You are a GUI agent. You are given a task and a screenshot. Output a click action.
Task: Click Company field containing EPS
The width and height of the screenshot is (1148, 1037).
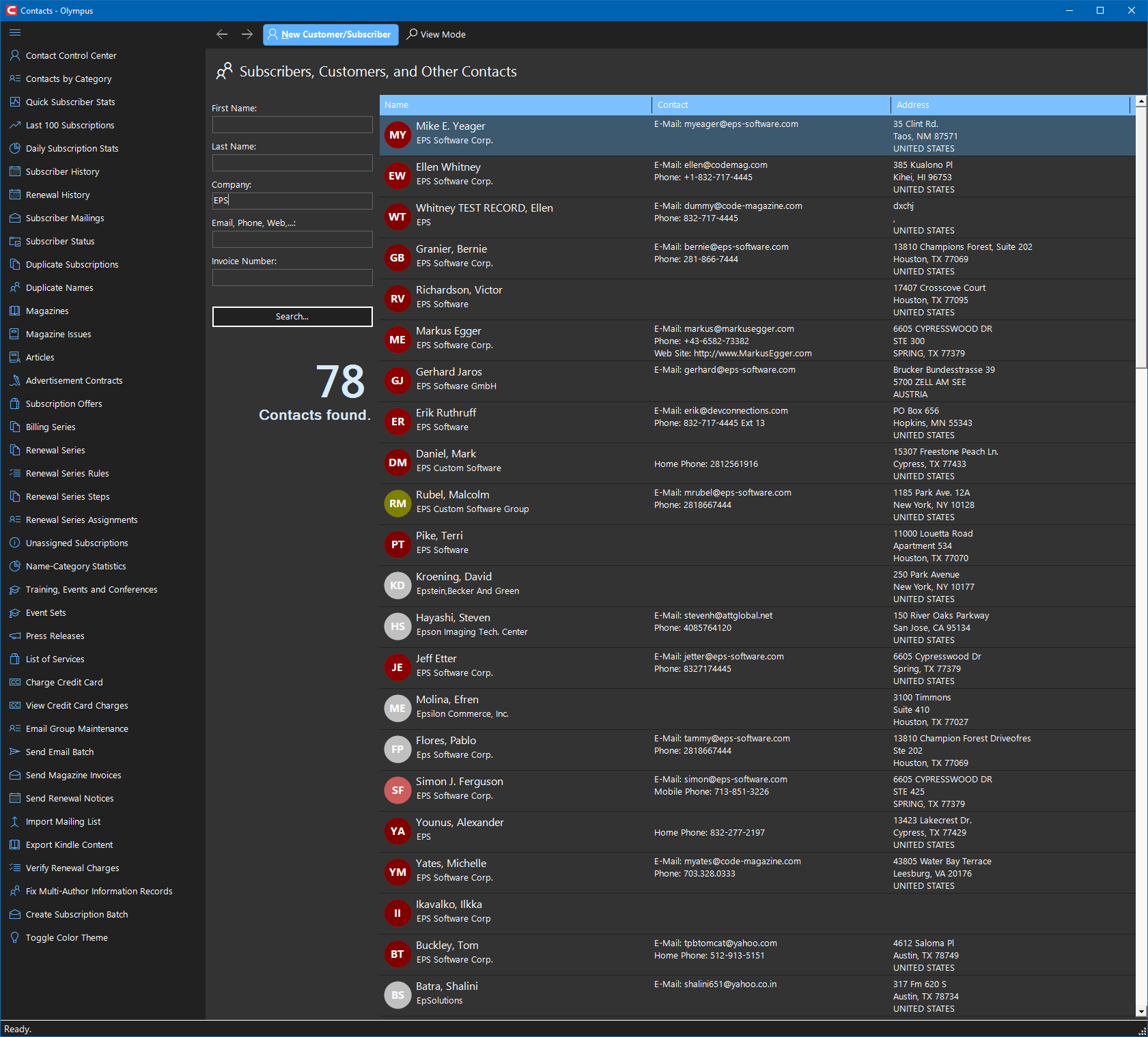pyautogui.click(x=292, y=201)
